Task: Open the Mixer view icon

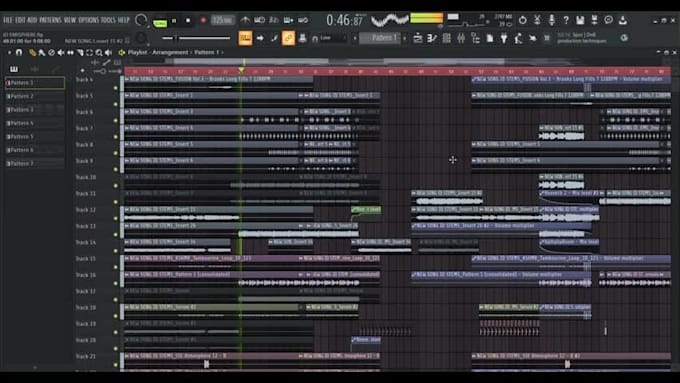Action: click(461, 38)
